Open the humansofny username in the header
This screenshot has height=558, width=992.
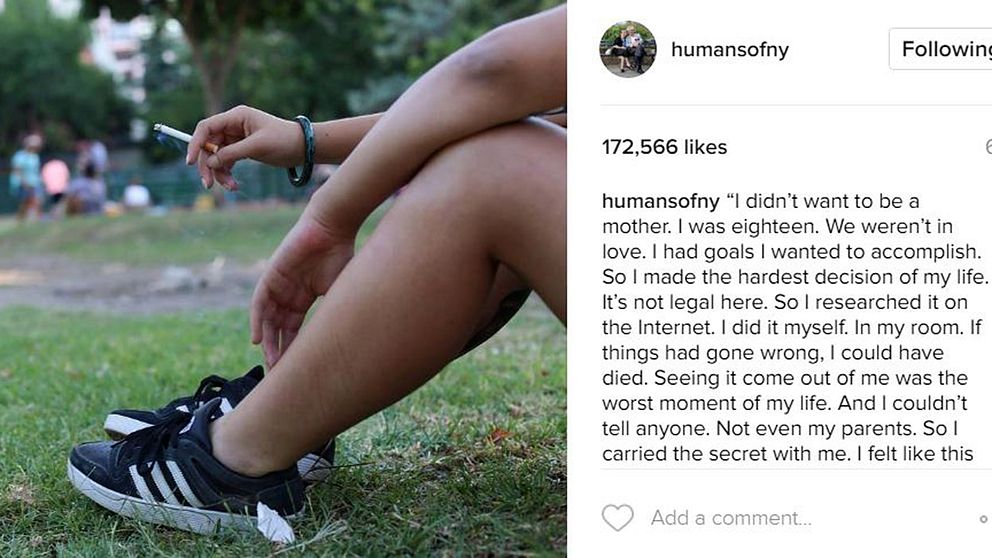(x=729, y=49)
